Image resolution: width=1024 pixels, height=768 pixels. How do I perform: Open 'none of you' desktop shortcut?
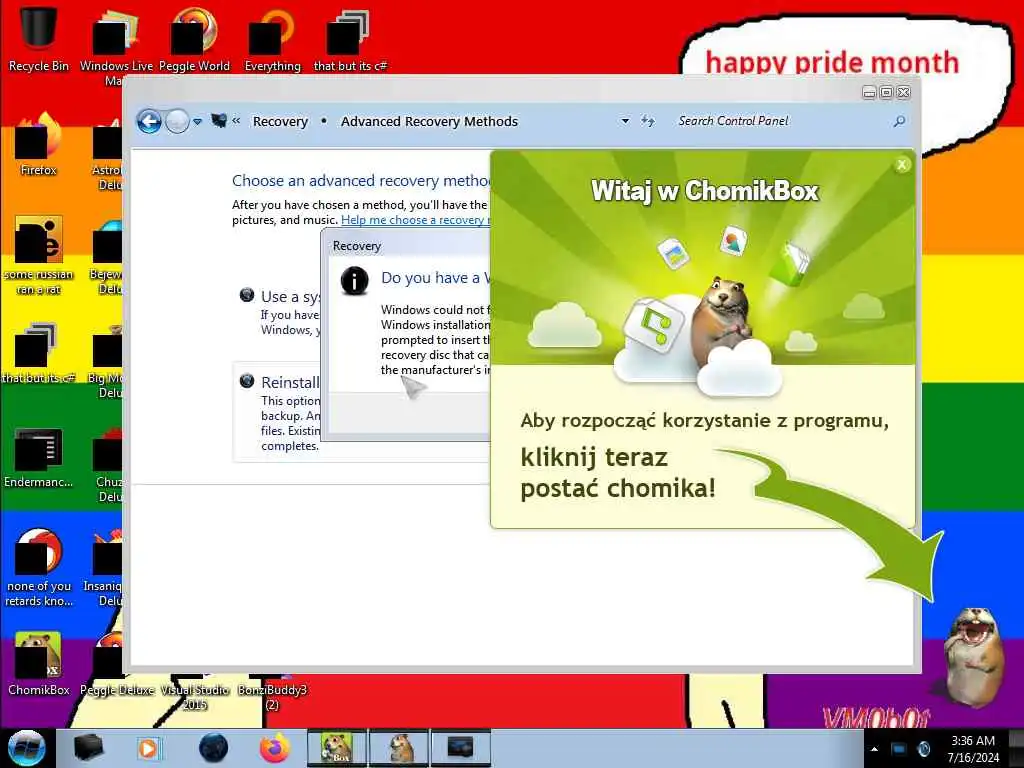click(x=38, y=568)
